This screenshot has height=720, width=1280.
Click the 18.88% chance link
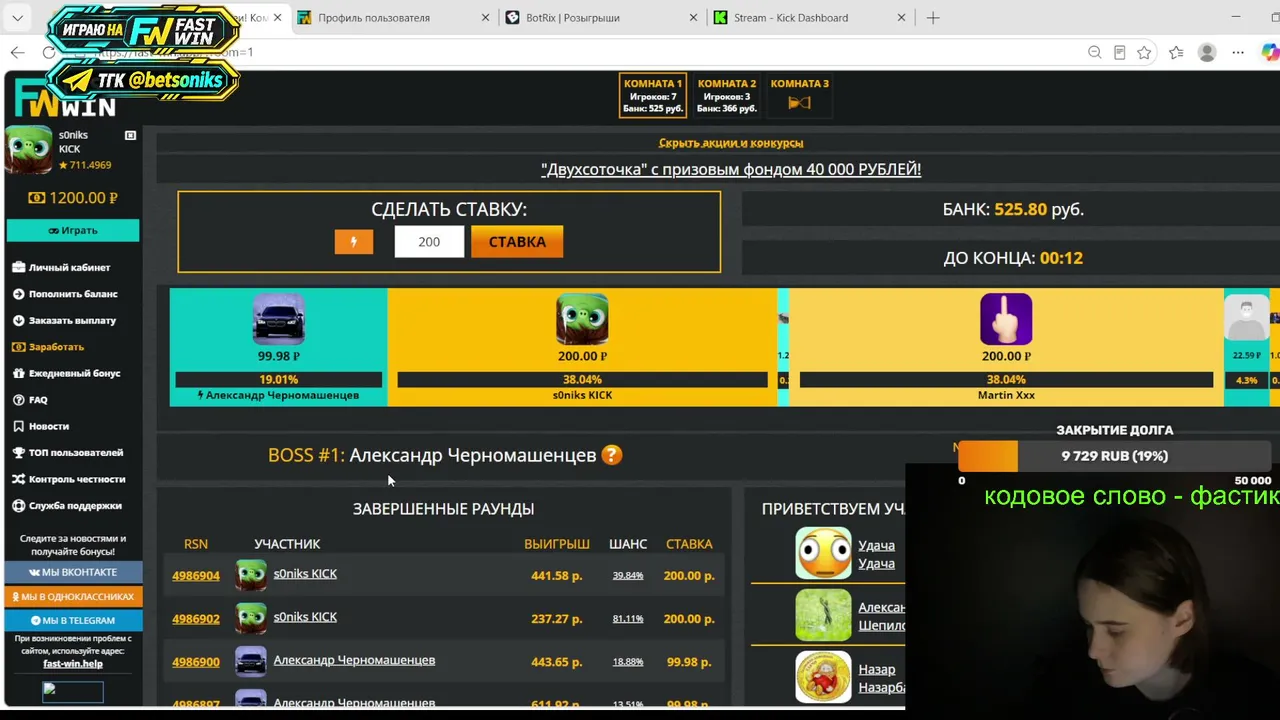click(x=628, y=662)
